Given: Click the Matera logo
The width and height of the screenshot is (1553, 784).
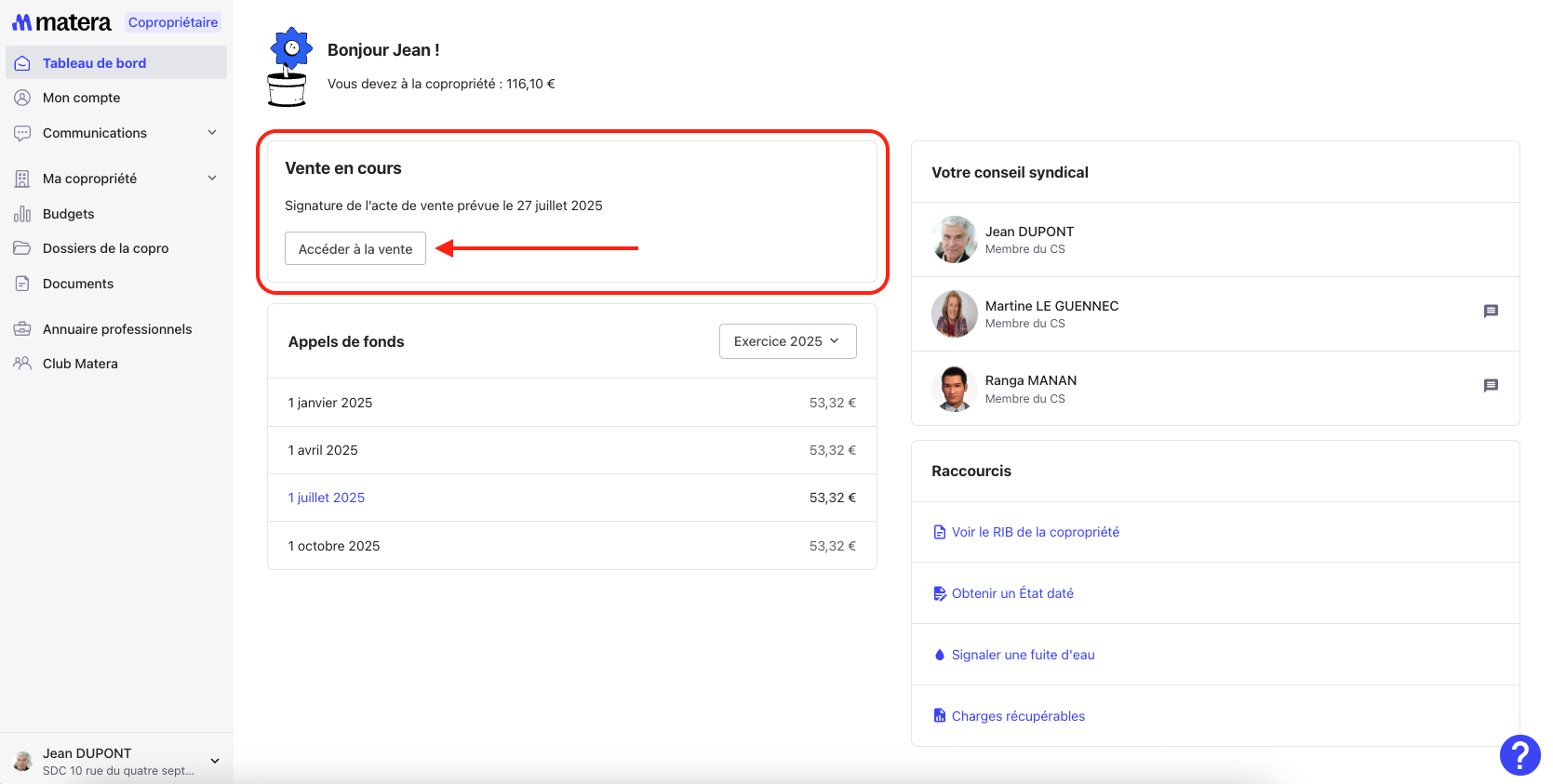Looking at the screenshot, I should coord(61,22).
